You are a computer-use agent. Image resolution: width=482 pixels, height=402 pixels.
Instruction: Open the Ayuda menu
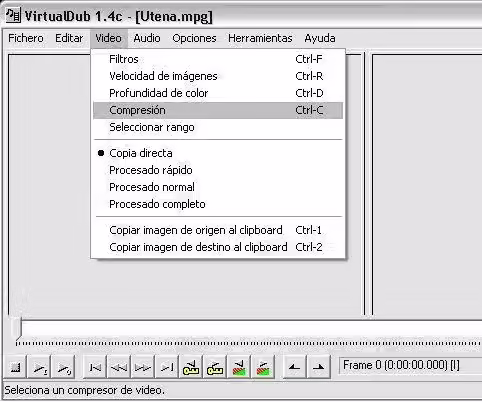[x=320, y=38]
